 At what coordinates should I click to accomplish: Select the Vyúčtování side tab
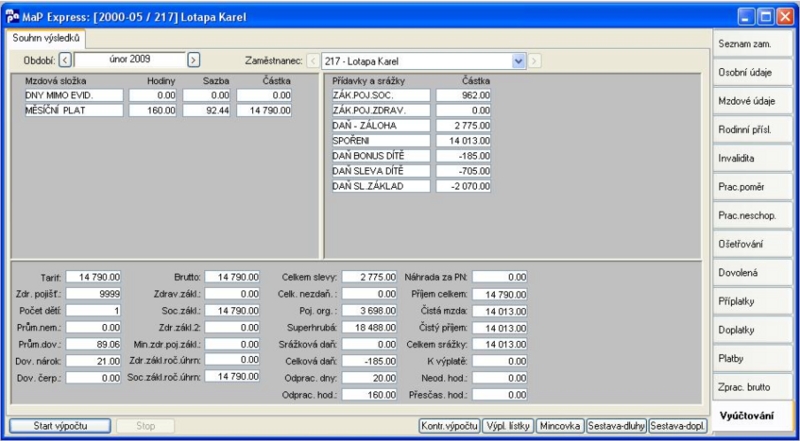click(753, 415)
